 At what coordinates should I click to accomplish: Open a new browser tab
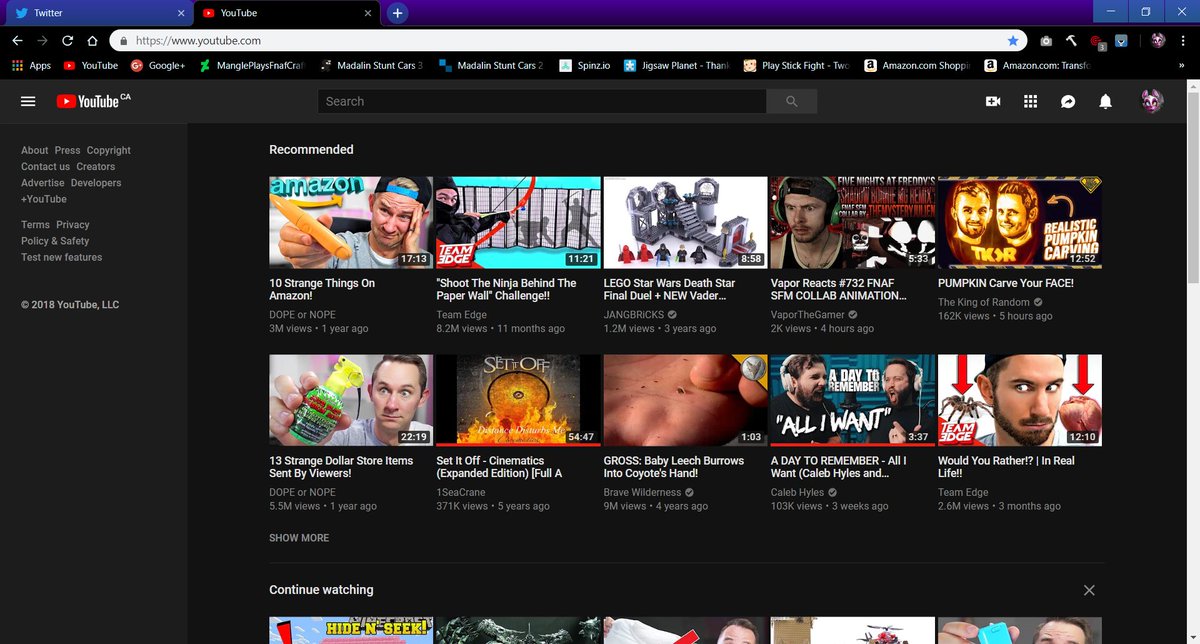pos(397,13)
